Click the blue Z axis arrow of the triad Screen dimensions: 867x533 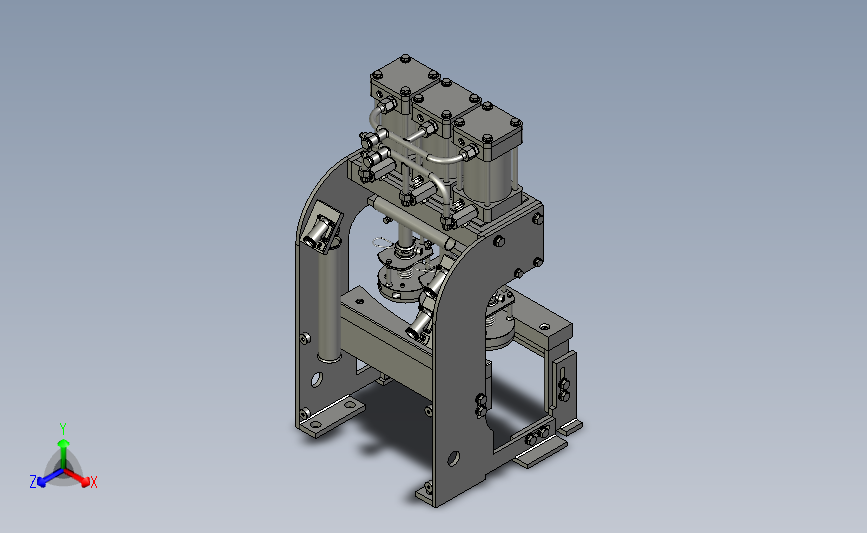(51, 478)
